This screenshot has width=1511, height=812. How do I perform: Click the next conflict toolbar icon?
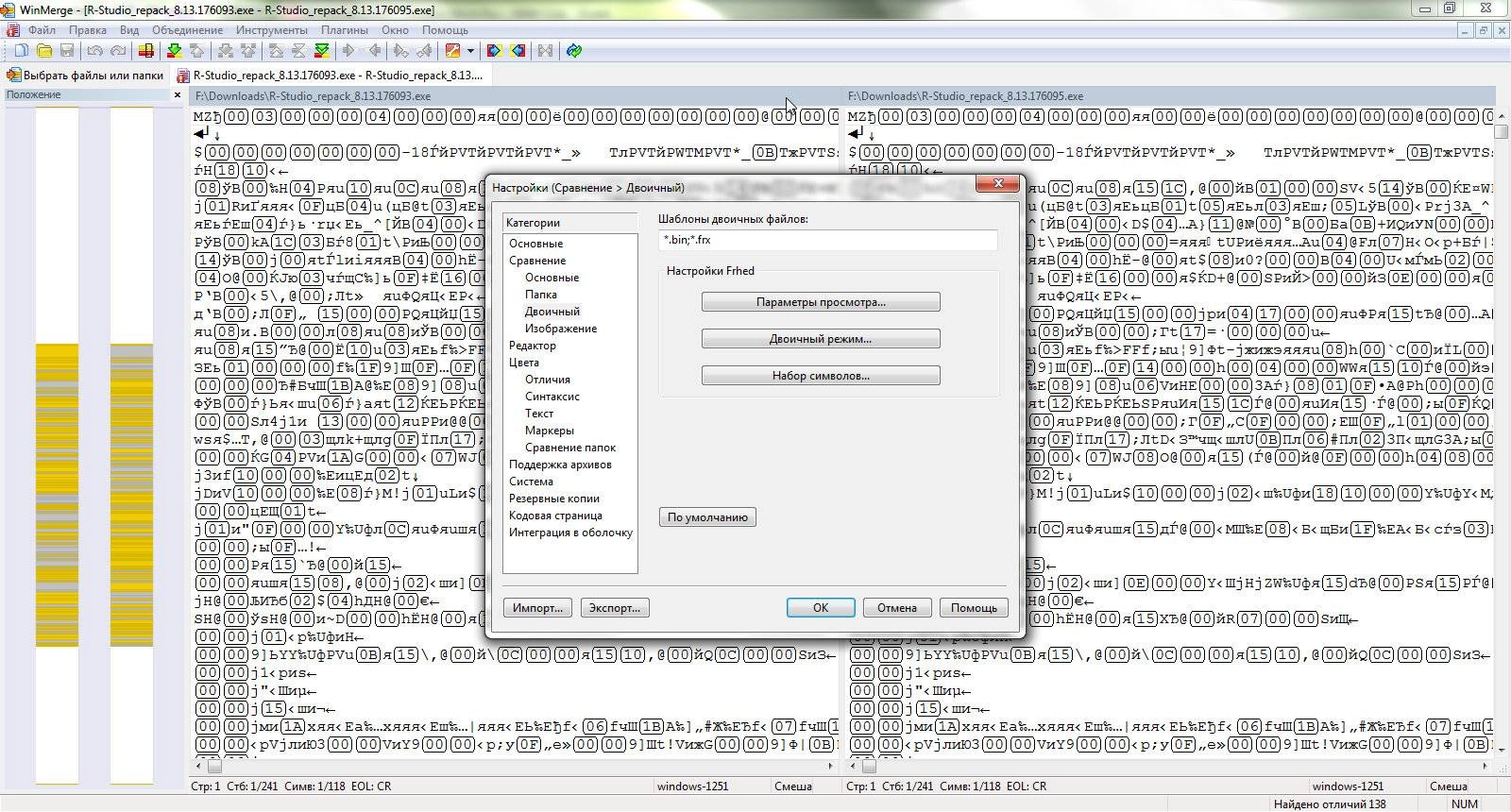[x=226, y=51]
